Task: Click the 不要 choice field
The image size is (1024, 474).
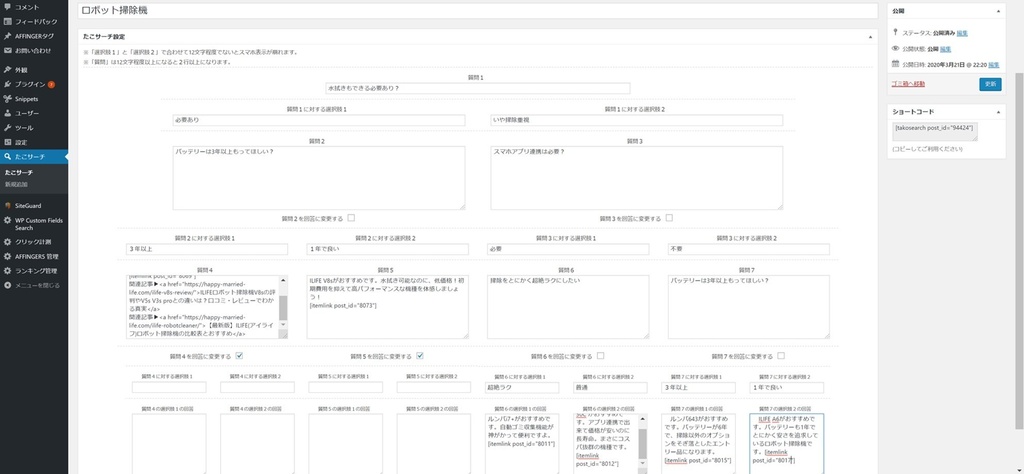Action: point(748,249)
